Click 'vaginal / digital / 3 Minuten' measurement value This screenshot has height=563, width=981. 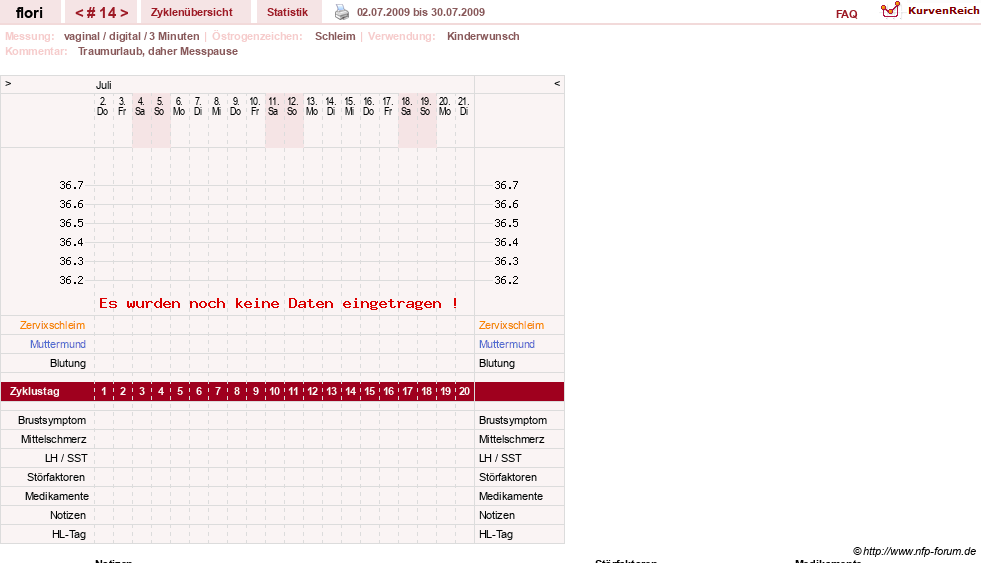pyautogui.click(x=131, y=36)
